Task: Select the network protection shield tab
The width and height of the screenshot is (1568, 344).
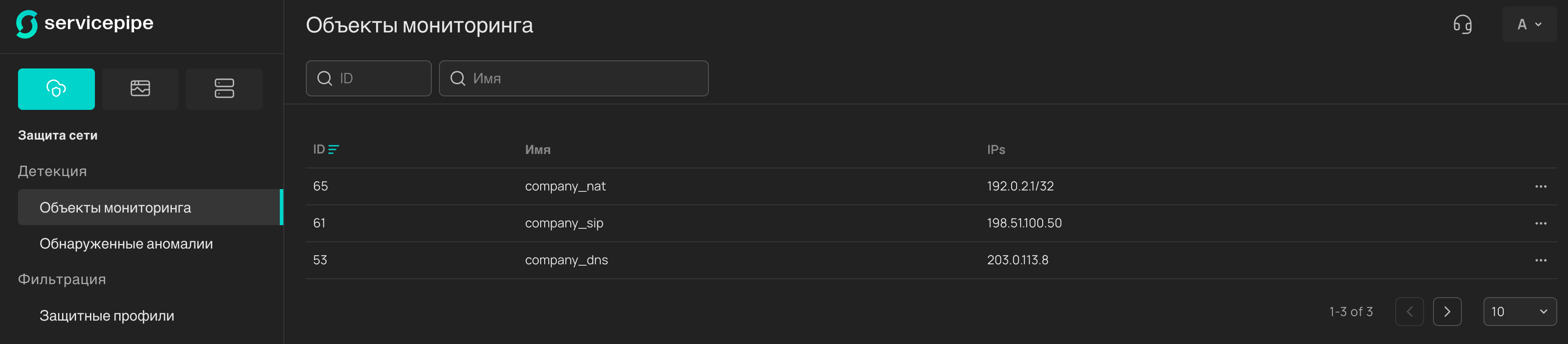Action: pyautogui.click(x=56, y=89)
